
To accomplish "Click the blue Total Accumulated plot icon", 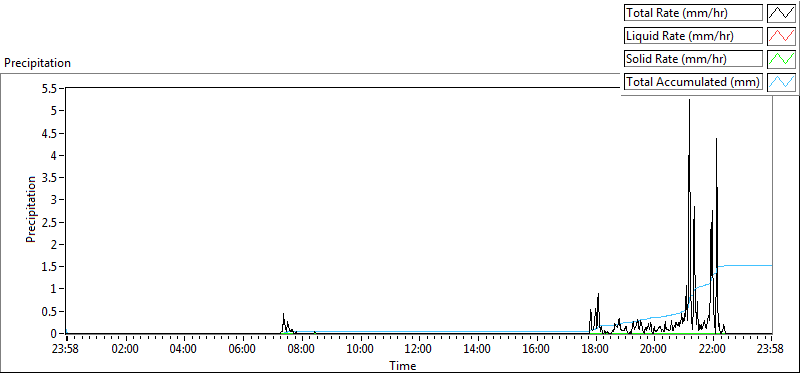I will (x=781, y=82).
